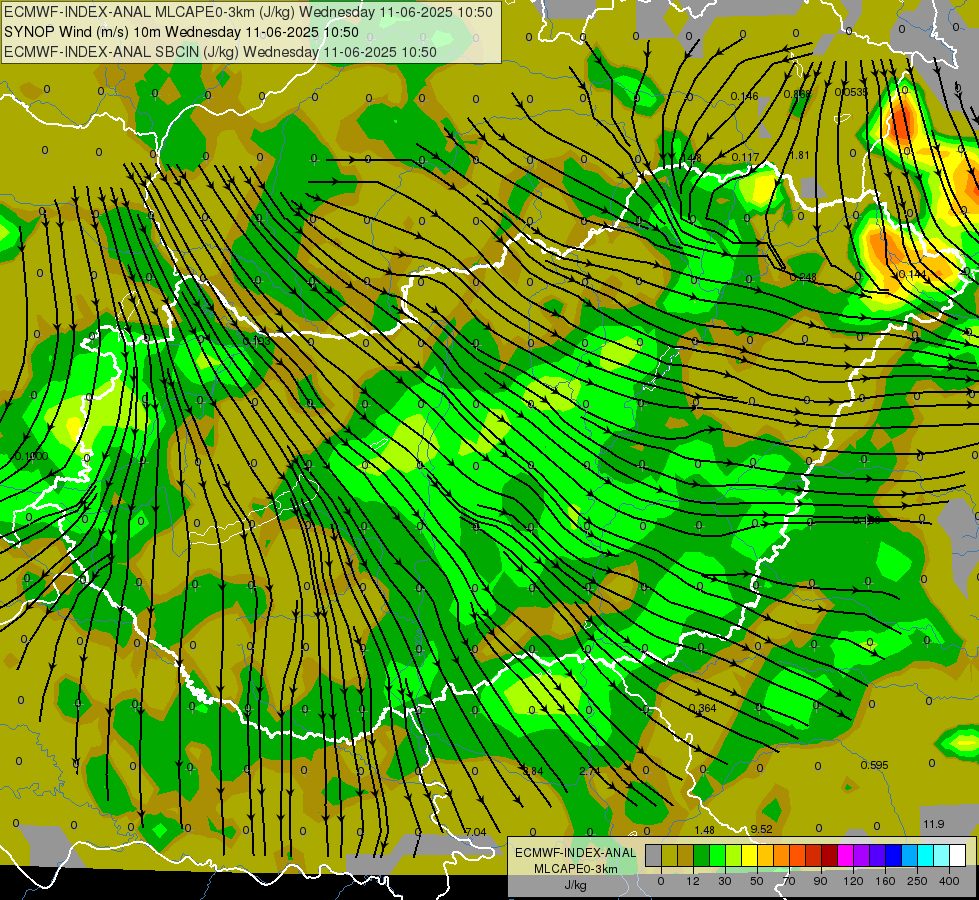The image size is (979, 900).
Task: Click the map value 0.248
Action: (x=803, y=277)
